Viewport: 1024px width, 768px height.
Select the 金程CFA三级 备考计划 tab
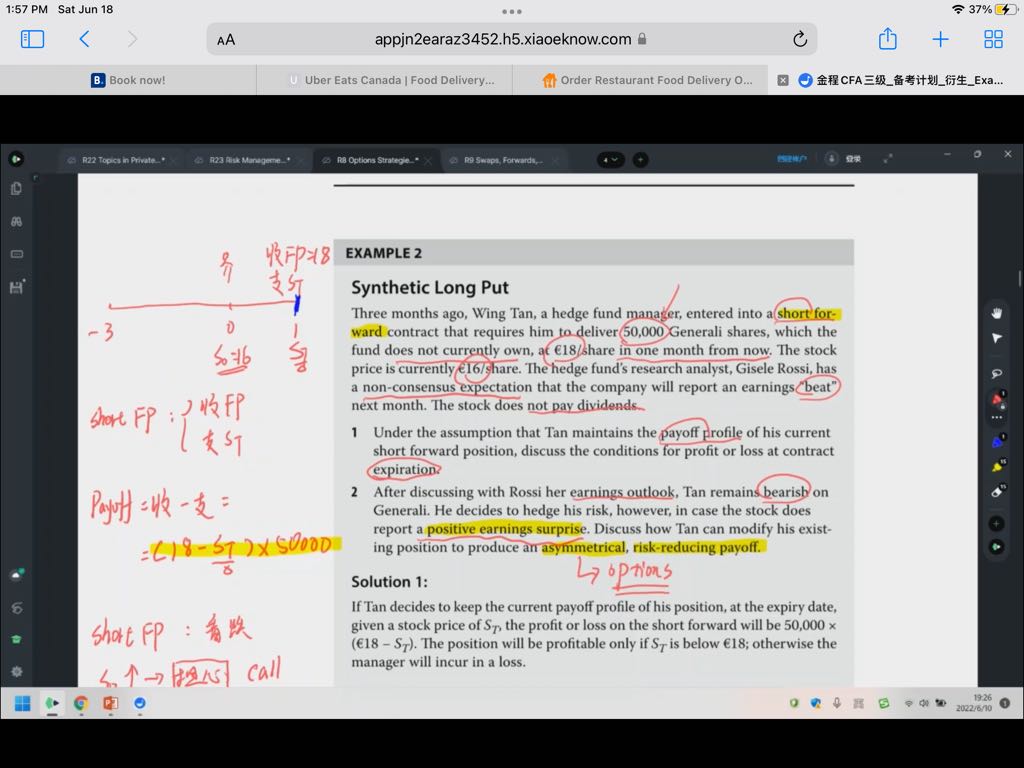tap(901, 80)
